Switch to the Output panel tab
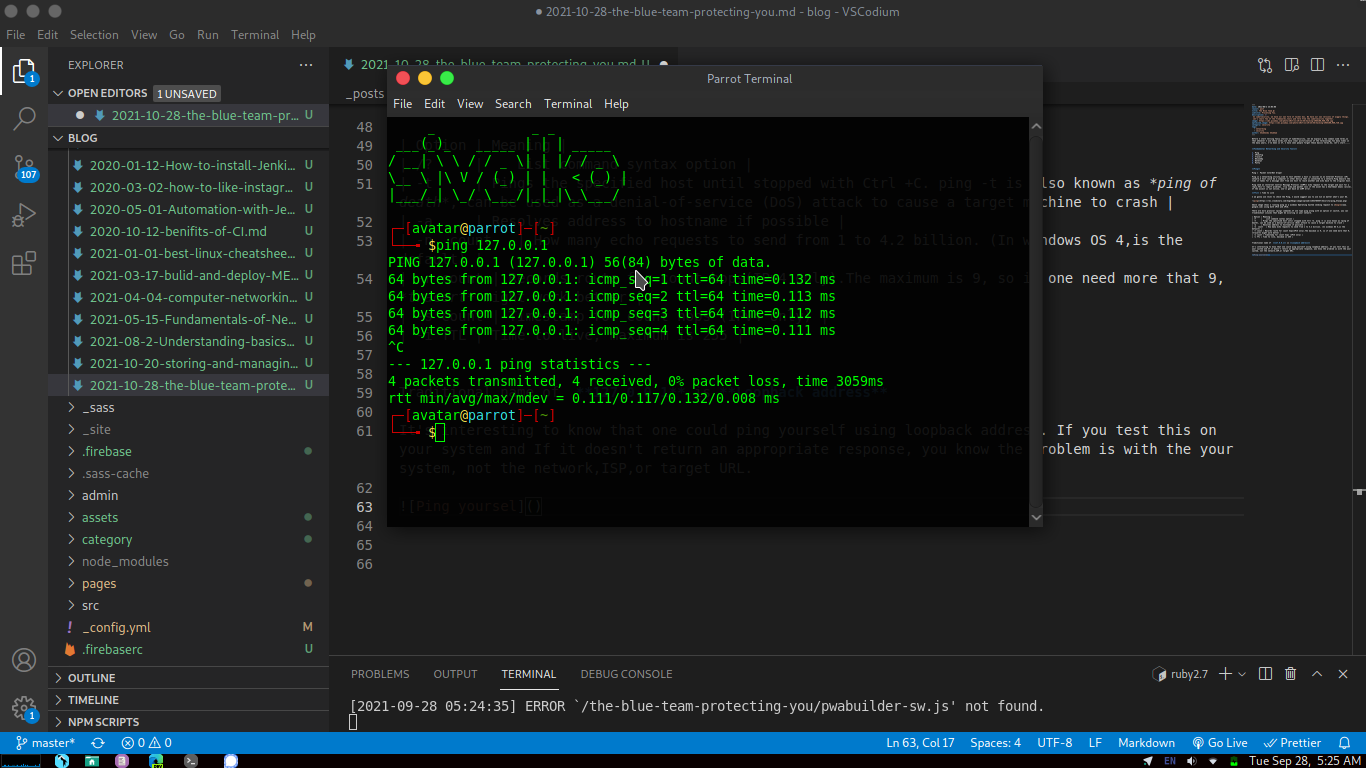This screenshot has width=1366, height=768. [455, 674]
